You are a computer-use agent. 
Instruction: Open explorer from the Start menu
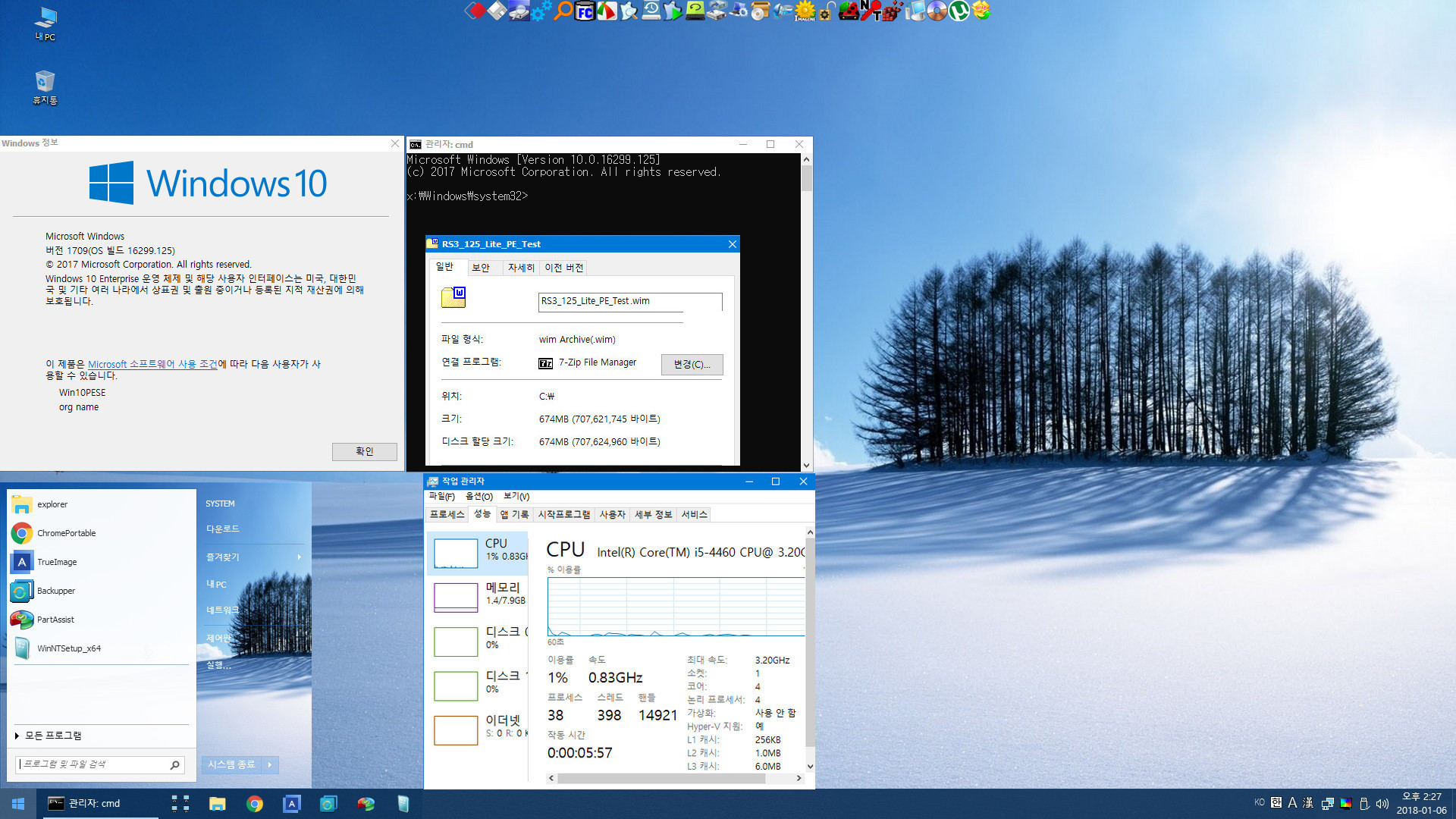pyautogui.click(x=102, y=504)
